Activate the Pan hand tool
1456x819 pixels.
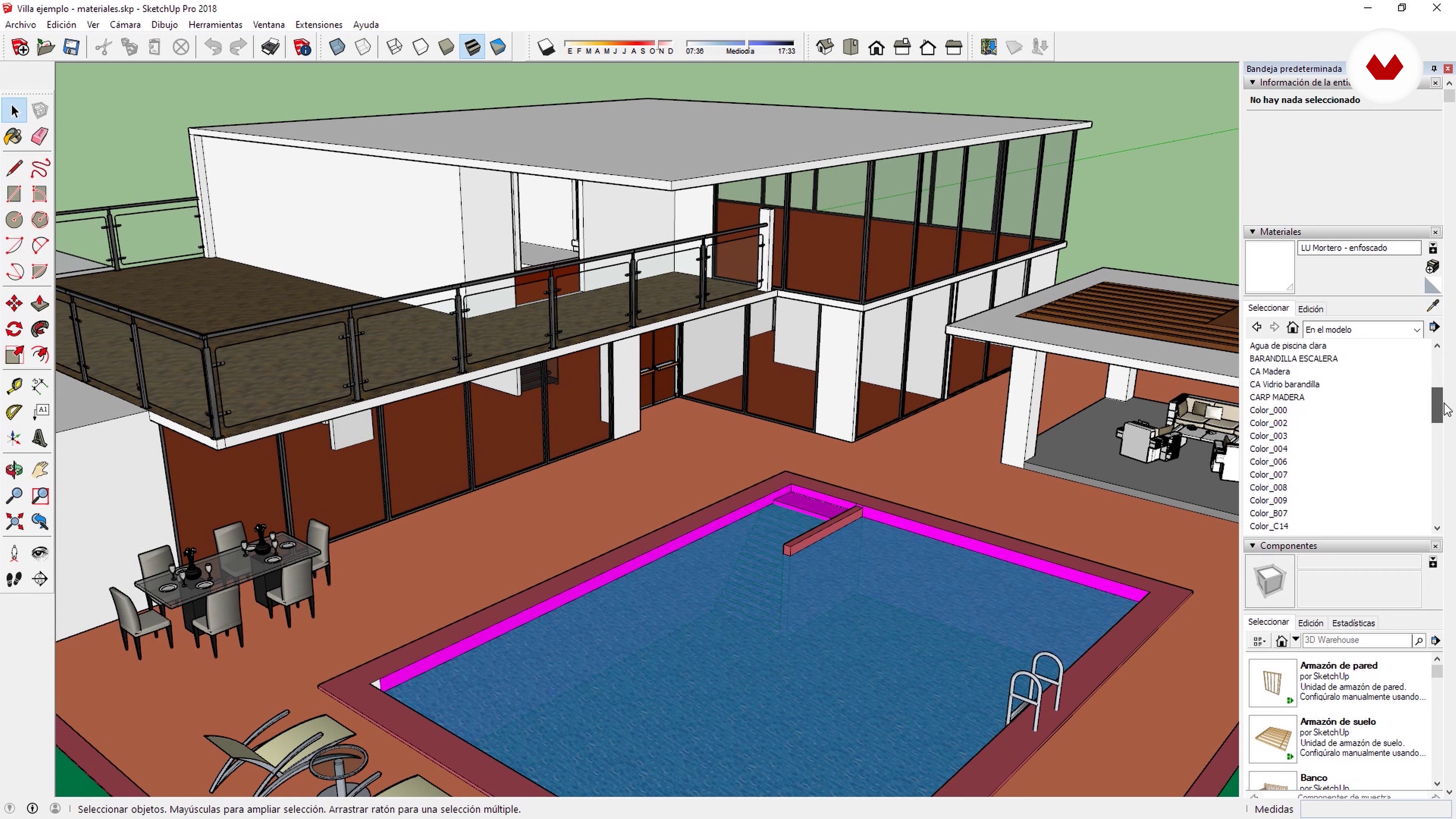click(39, 470)
